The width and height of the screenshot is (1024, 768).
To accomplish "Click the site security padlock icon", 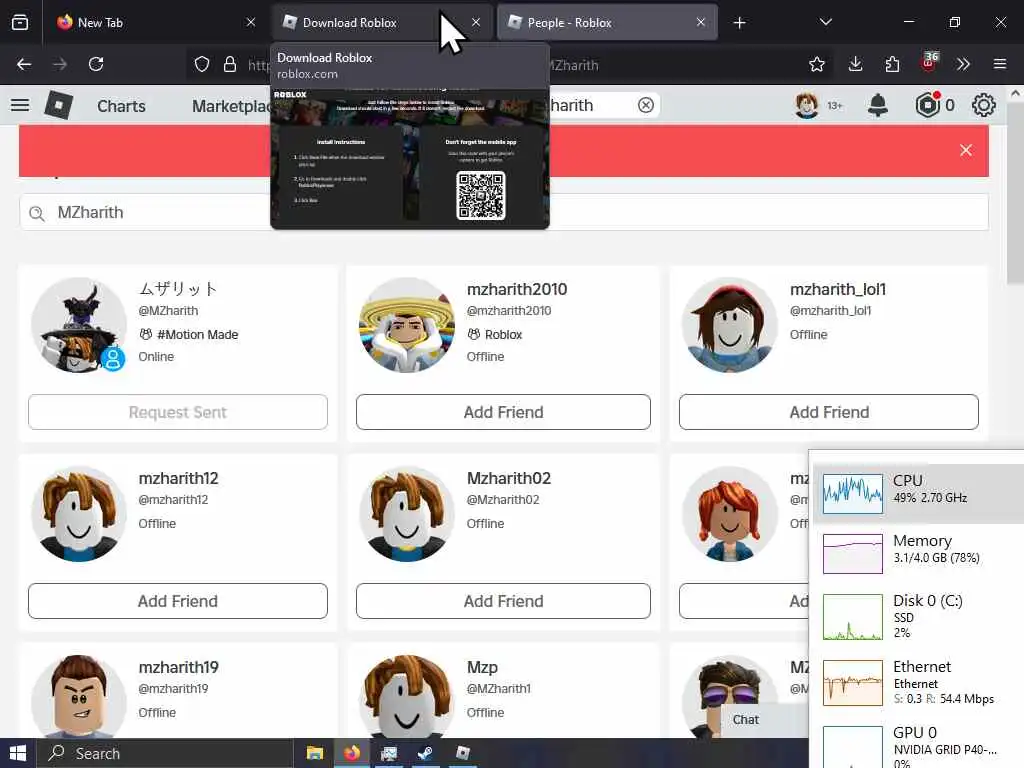I will [x=230, y=64].
